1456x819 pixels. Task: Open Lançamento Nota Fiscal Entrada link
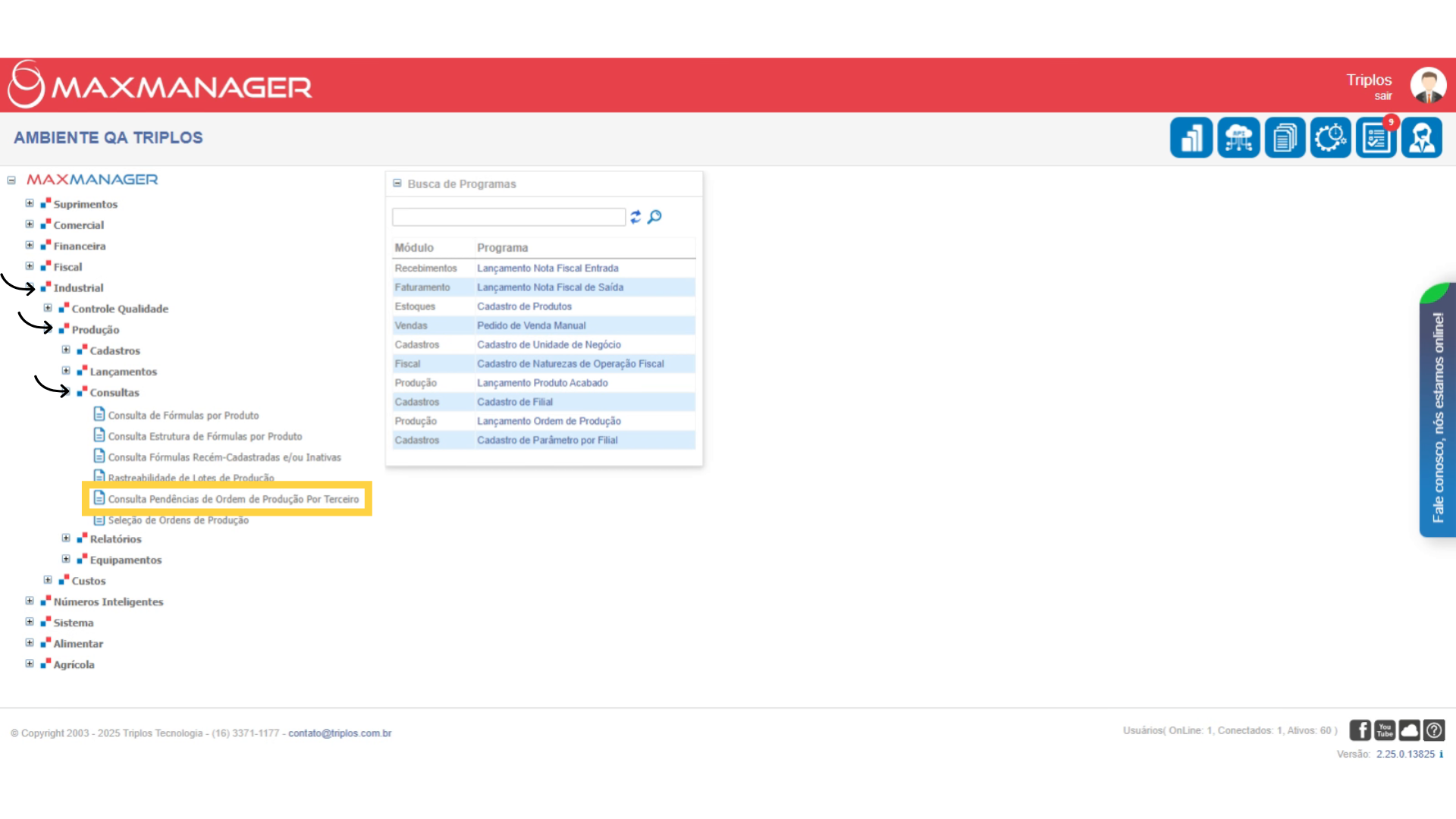click(x=548, y=268)
